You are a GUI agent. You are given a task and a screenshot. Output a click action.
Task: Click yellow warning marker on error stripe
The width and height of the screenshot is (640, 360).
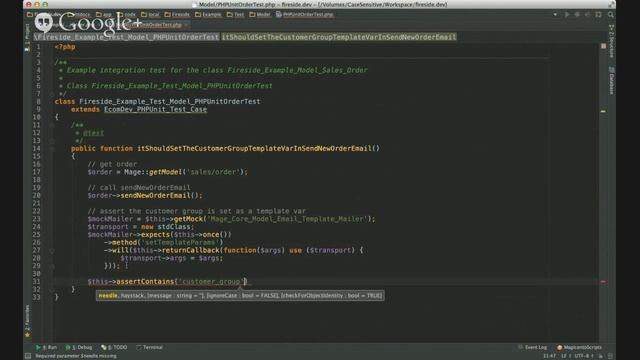[603, 111]
